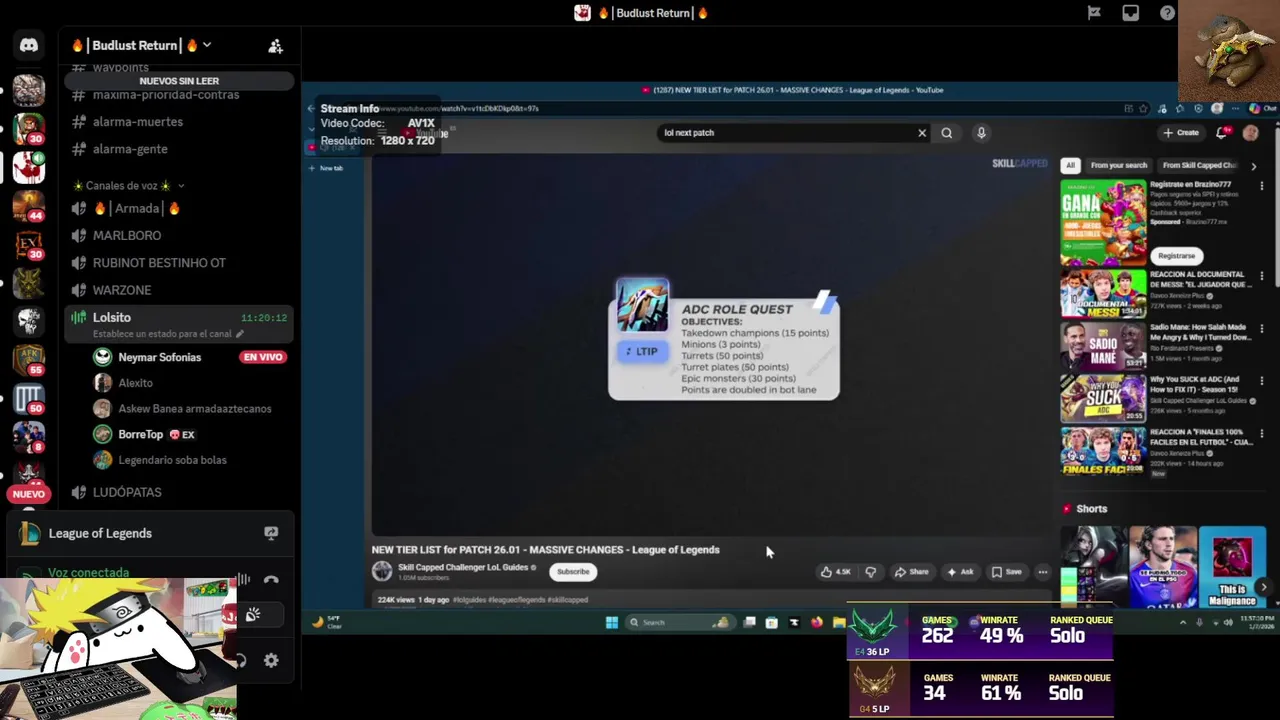Viewport: 1280px width, 720px height.
Task: Click the Registrarse sponsored ad button
Action: point(1176,256)
